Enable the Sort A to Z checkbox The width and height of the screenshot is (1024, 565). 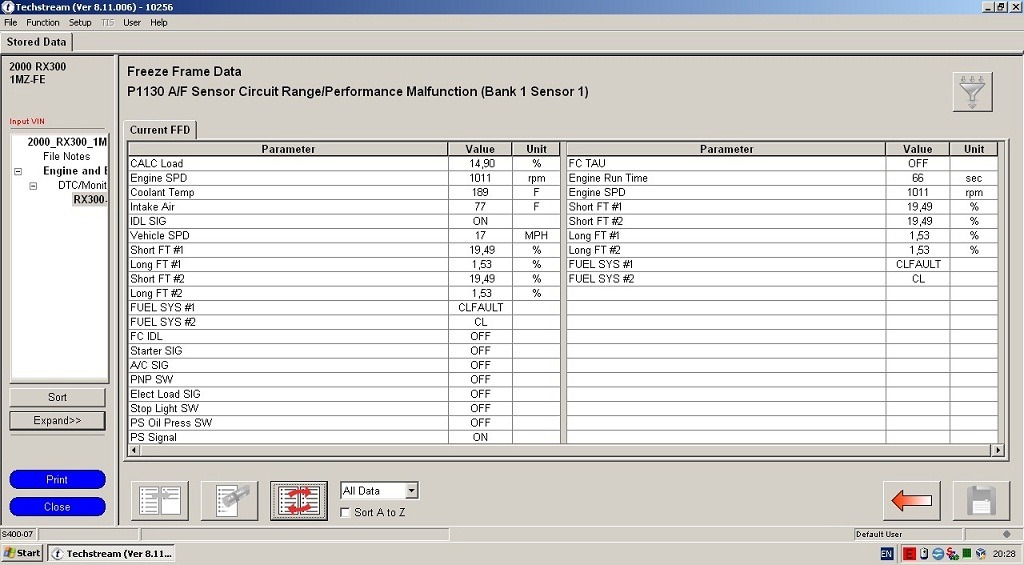pyautogui.click(x=345, y=512)
